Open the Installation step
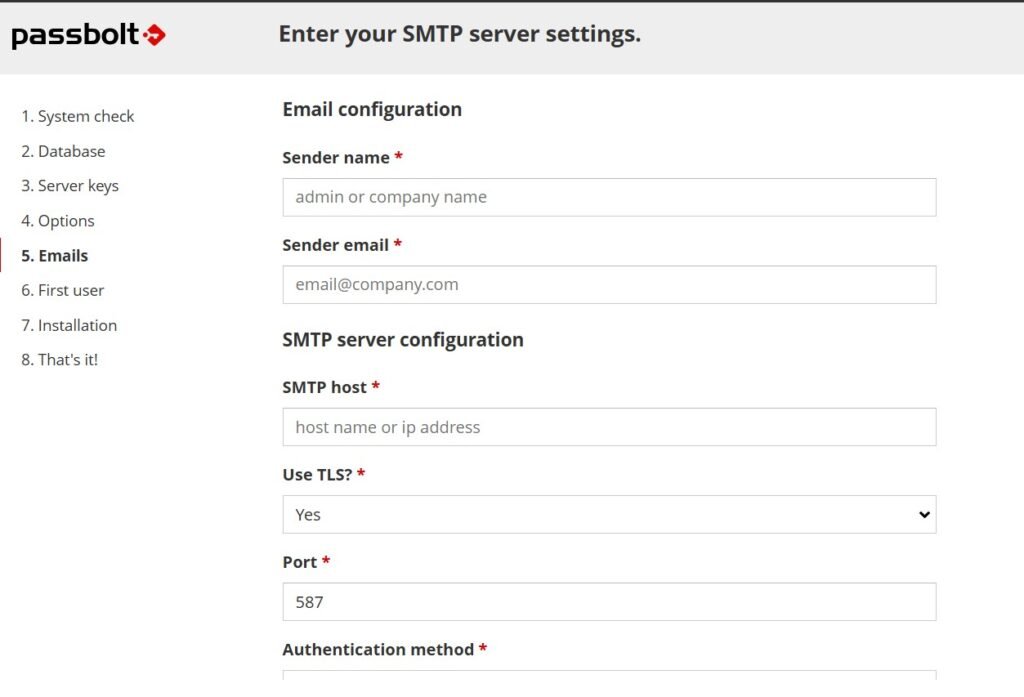Viewport: 1024px width, 697px height. 69,325
